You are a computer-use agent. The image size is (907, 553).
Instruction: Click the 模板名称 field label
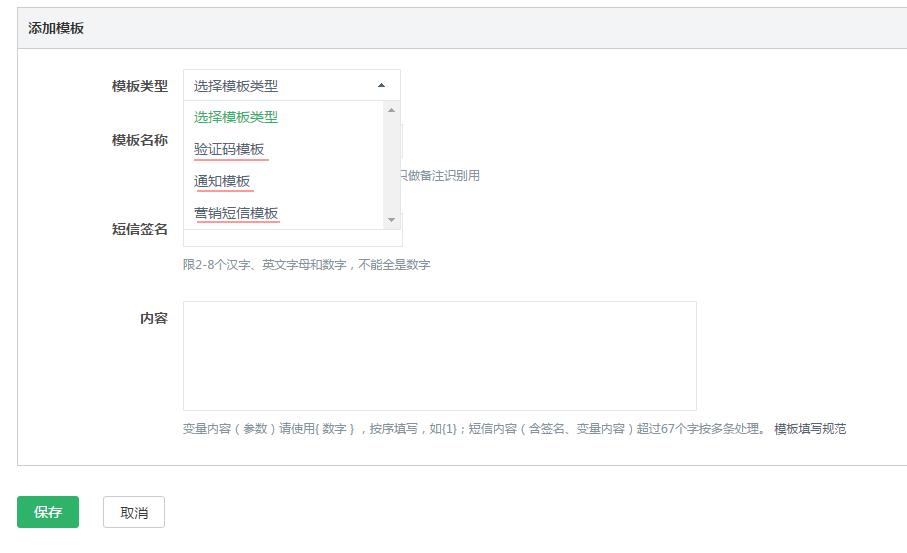(x=140, y=140)
